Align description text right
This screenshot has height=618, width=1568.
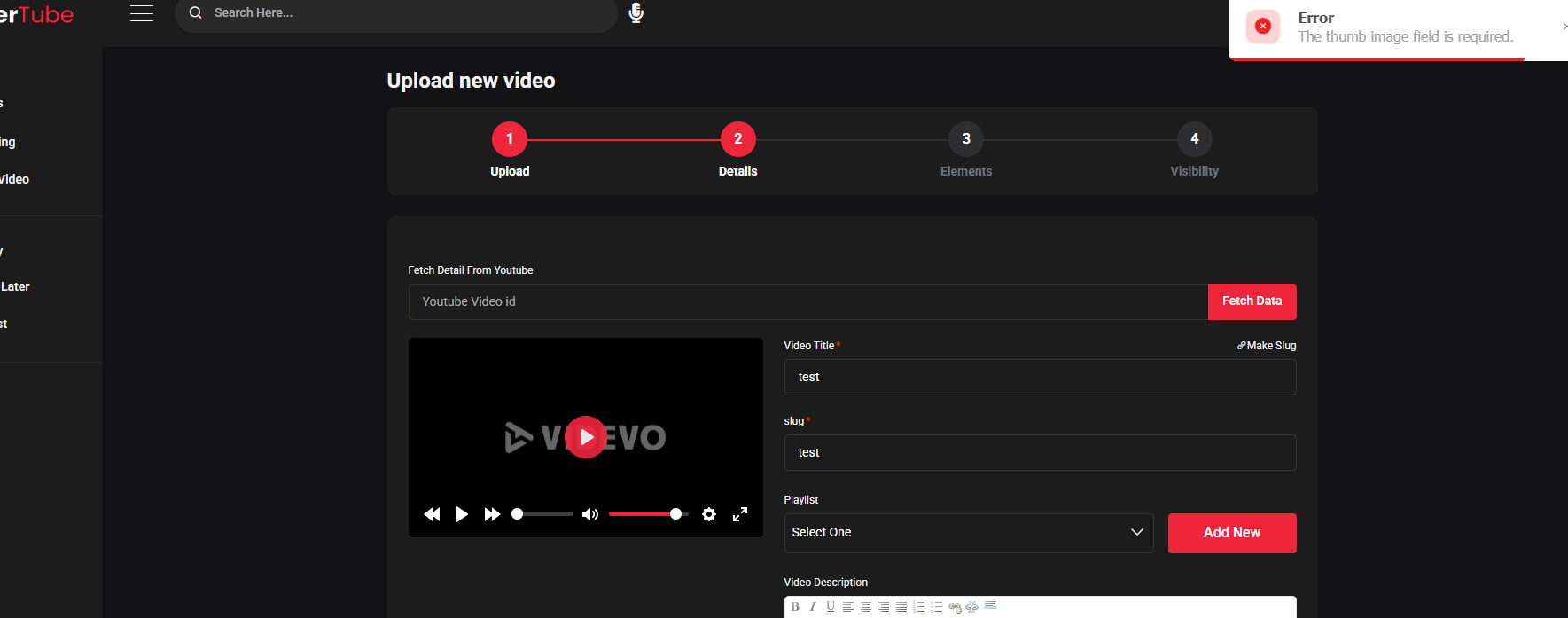click(884, 606)
